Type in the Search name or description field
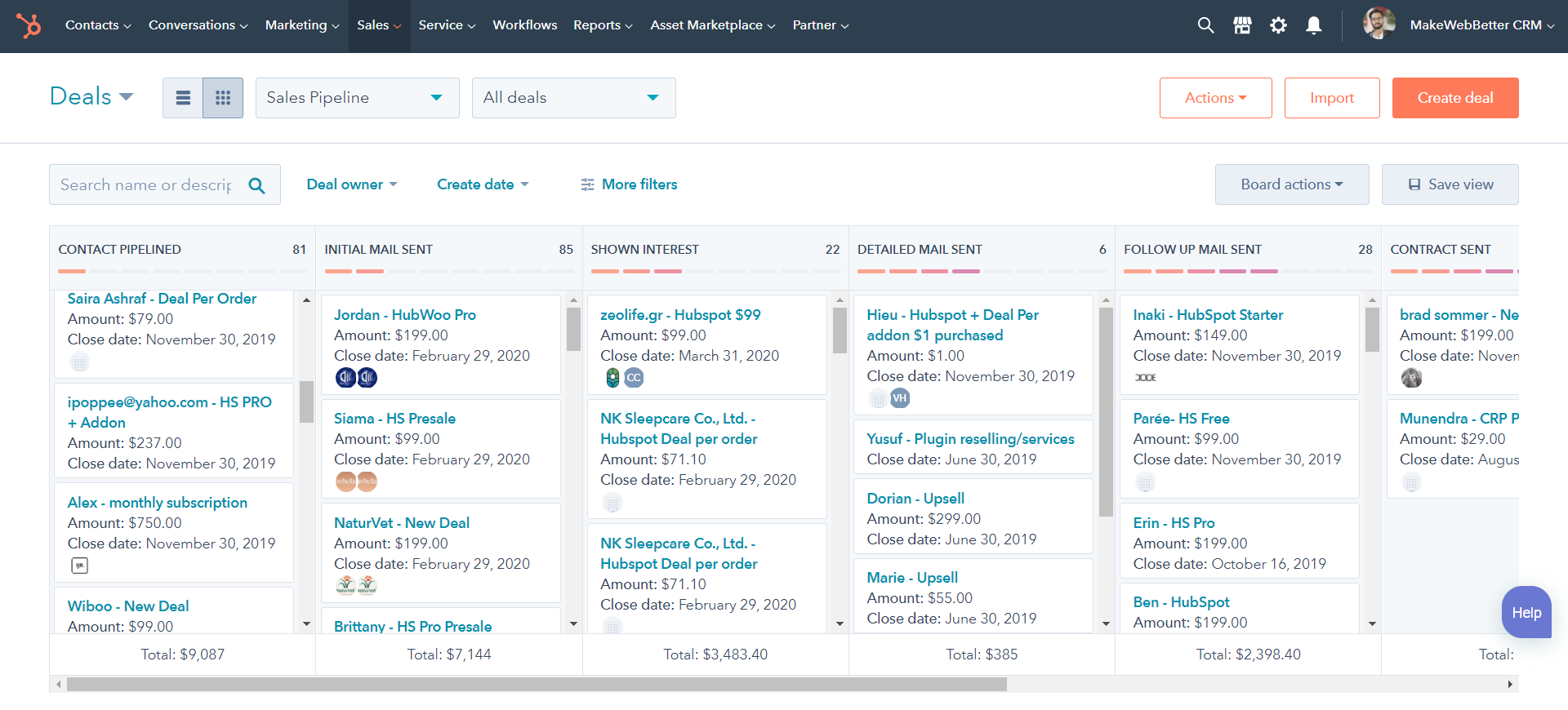 click(x=147, y=185)
